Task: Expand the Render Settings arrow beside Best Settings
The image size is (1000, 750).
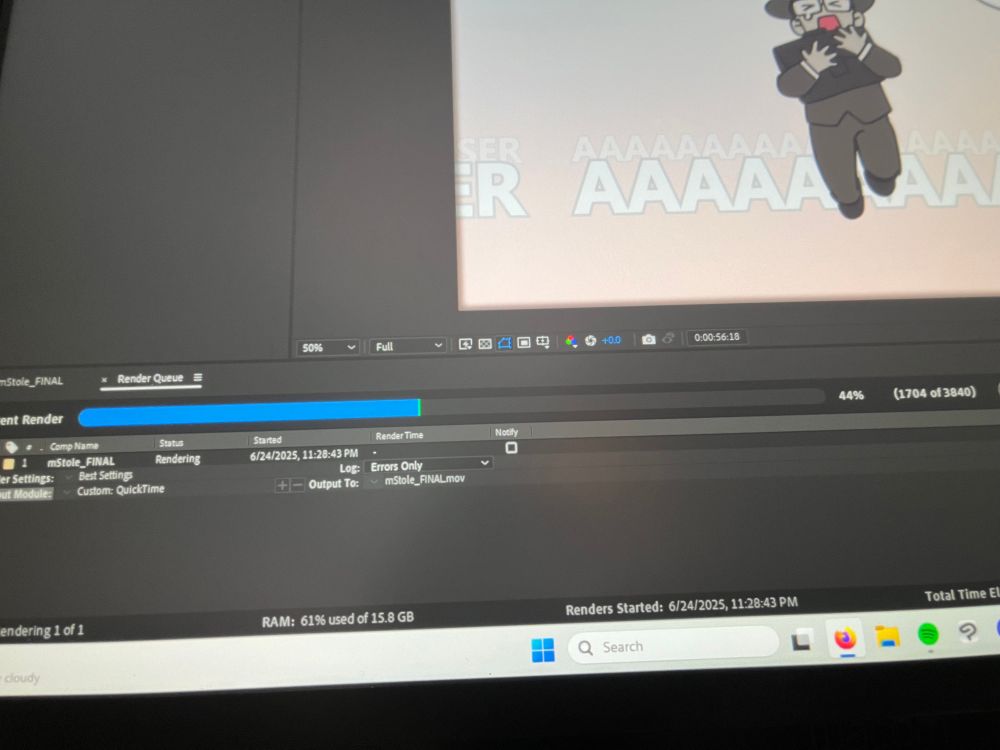Action: (68, 477)
